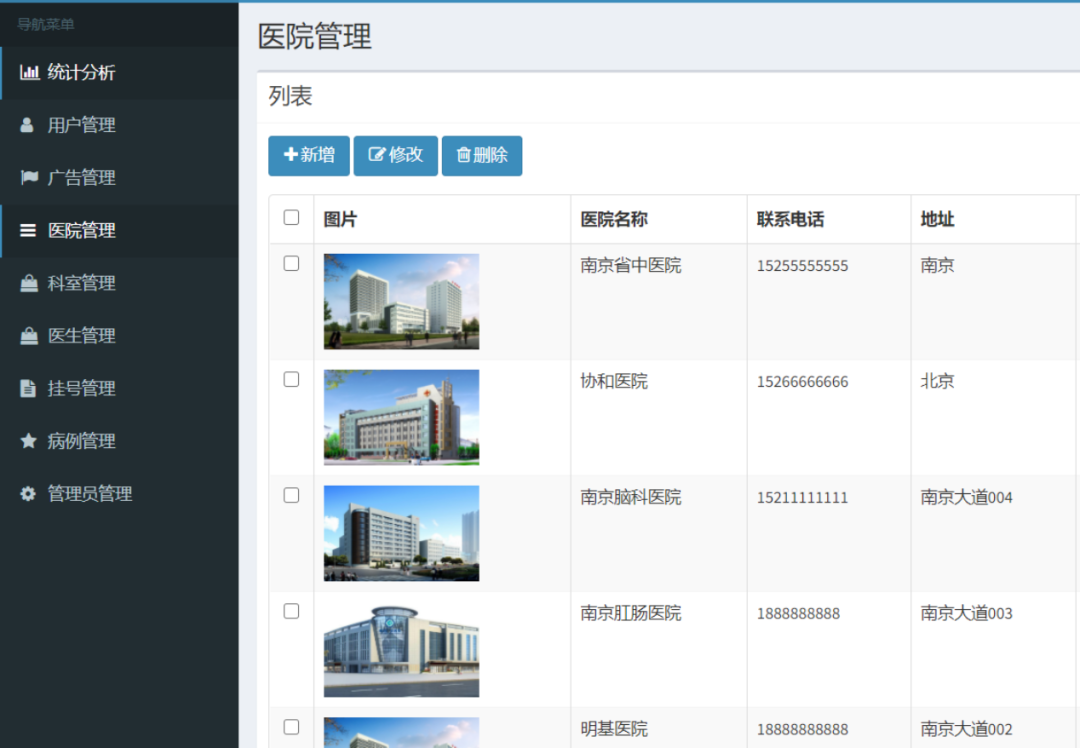Click the user icon beside 用户管理
This screenshot has width=1080, height=748.
(27, 125)
